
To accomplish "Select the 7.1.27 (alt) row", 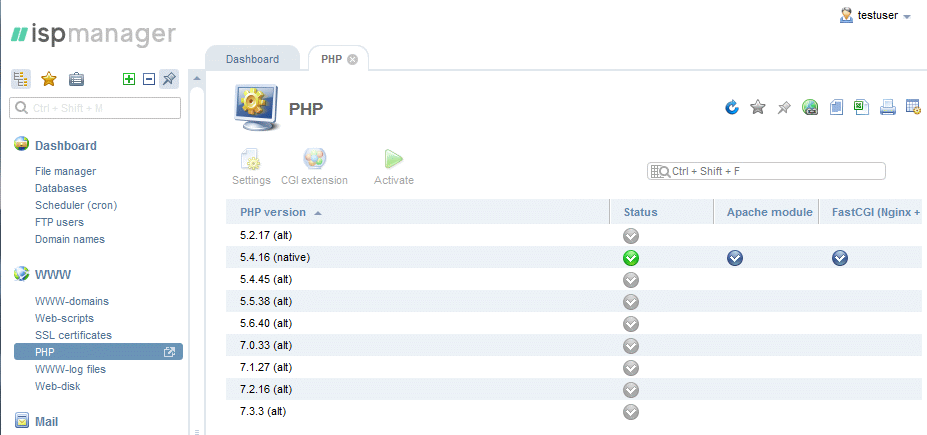I will [573, 367].
